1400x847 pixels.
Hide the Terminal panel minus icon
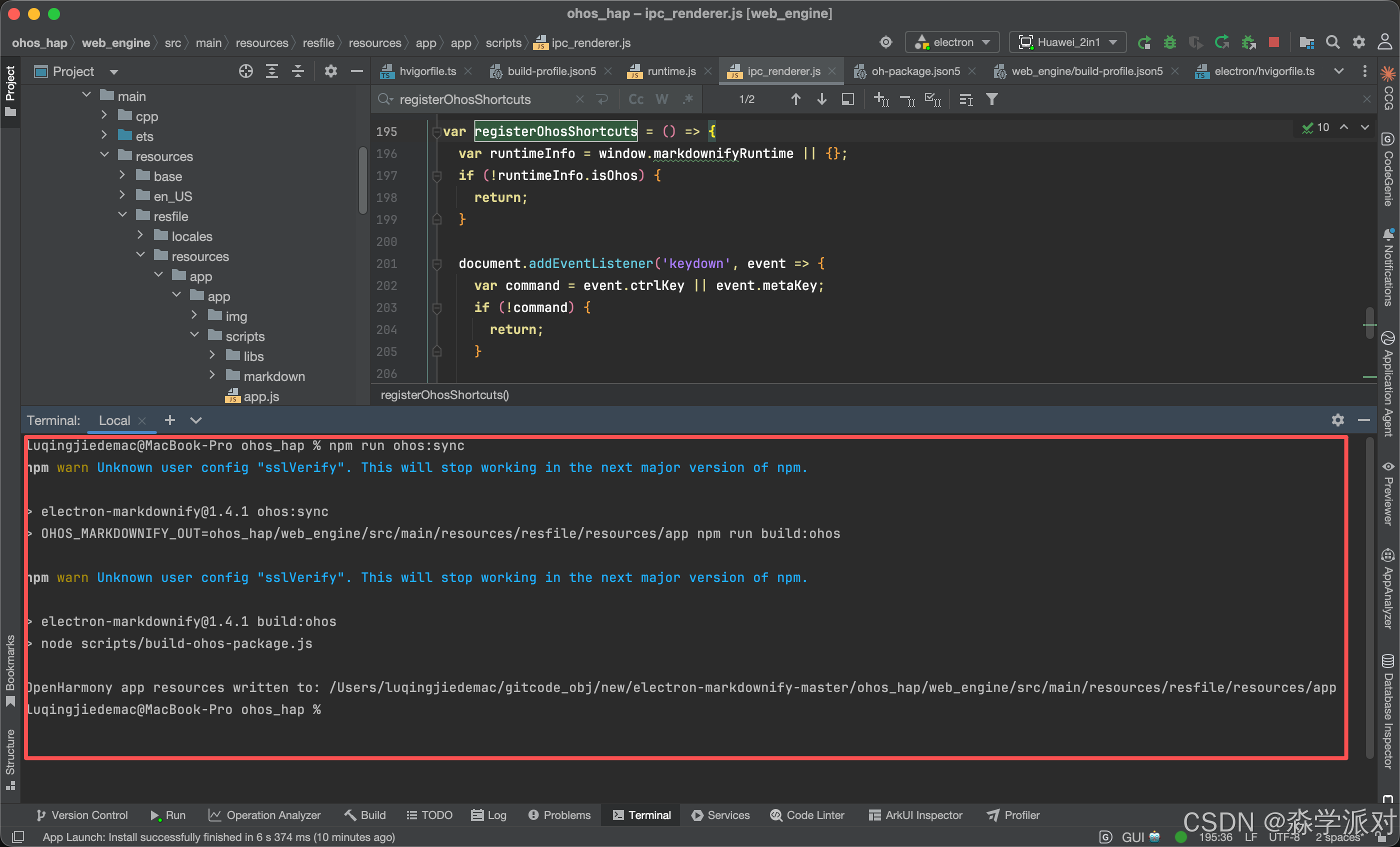[x=1363, y=420]
